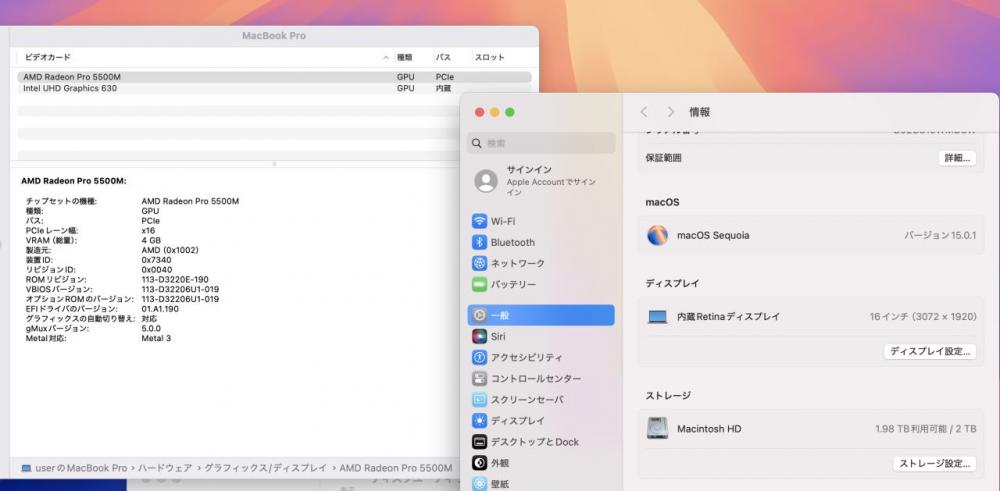This screenshot has width=1000, height=491.
Task: Click the 内蔵Retinaディスプレイ laptop icon
Action: coord(658,316)
